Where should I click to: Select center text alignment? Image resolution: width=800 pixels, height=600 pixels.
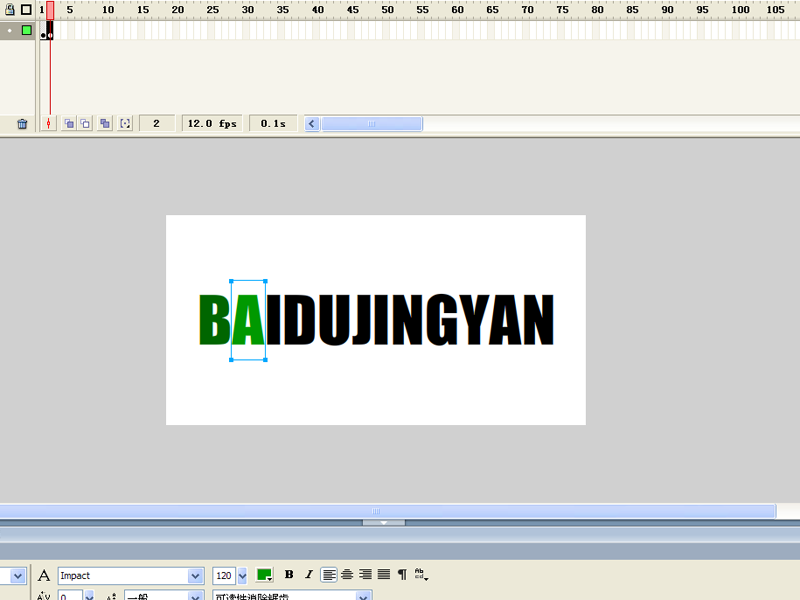[347, 574]
